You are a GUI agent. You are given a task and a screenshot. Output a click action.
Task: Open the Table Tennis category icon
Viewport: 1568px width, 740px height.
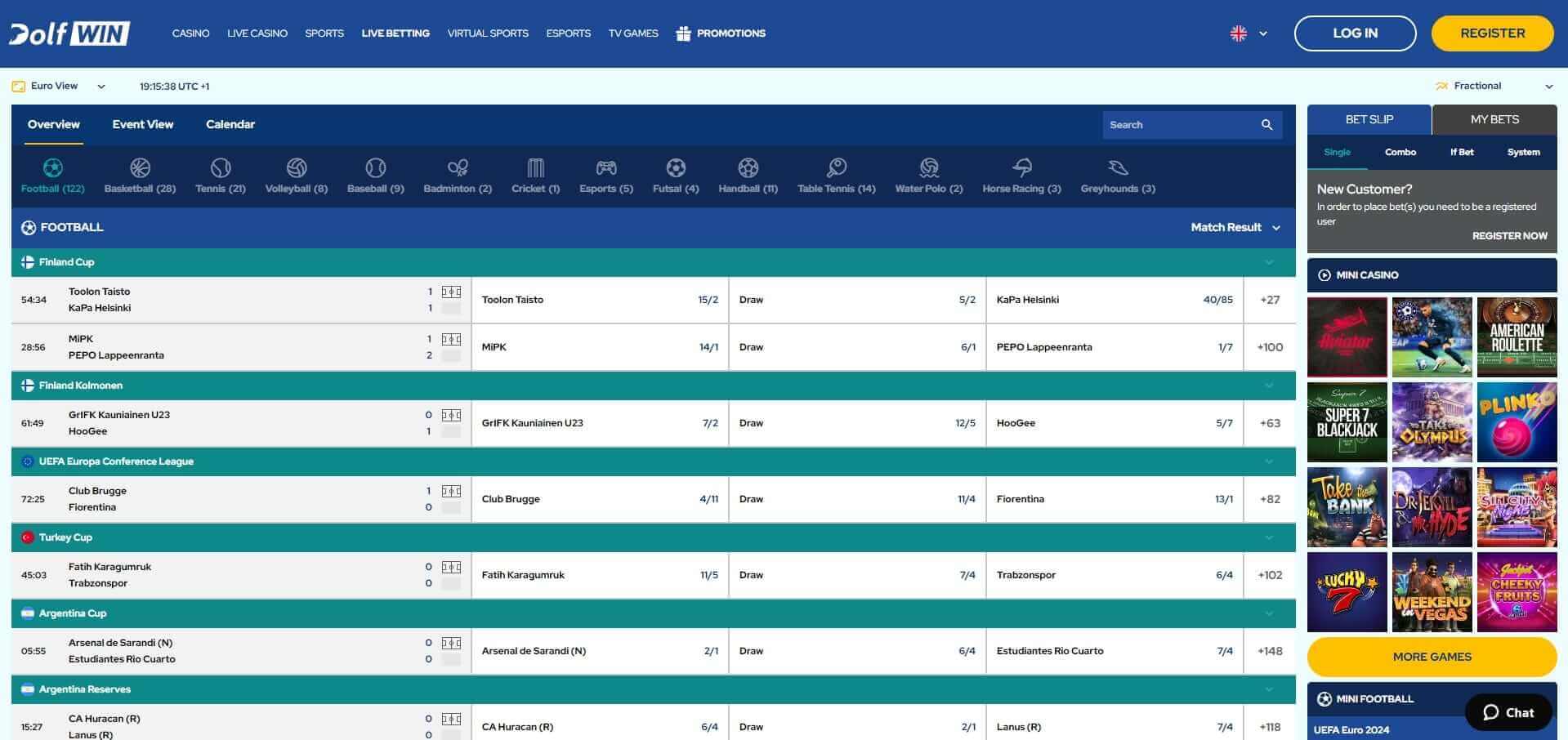coord(836,167)
